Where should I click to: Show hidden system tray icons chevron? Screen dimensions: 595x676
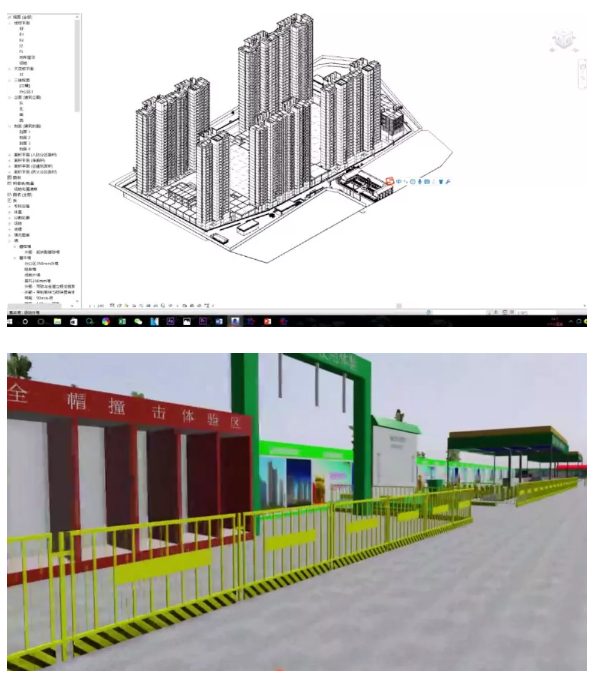click(x=571, y=322)
